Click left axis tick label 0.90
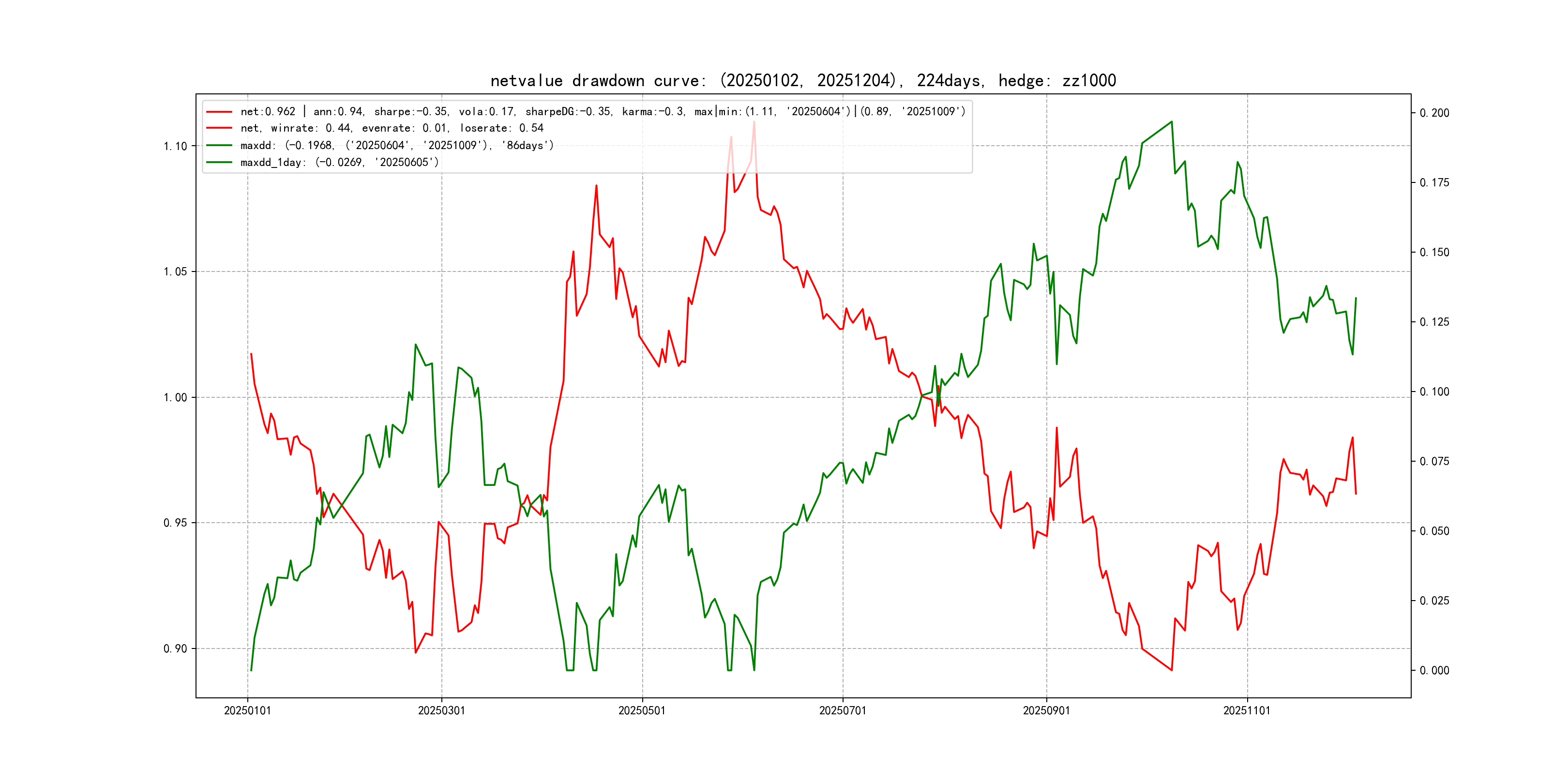Viewport: 1568px width, 784px height. 175,648
